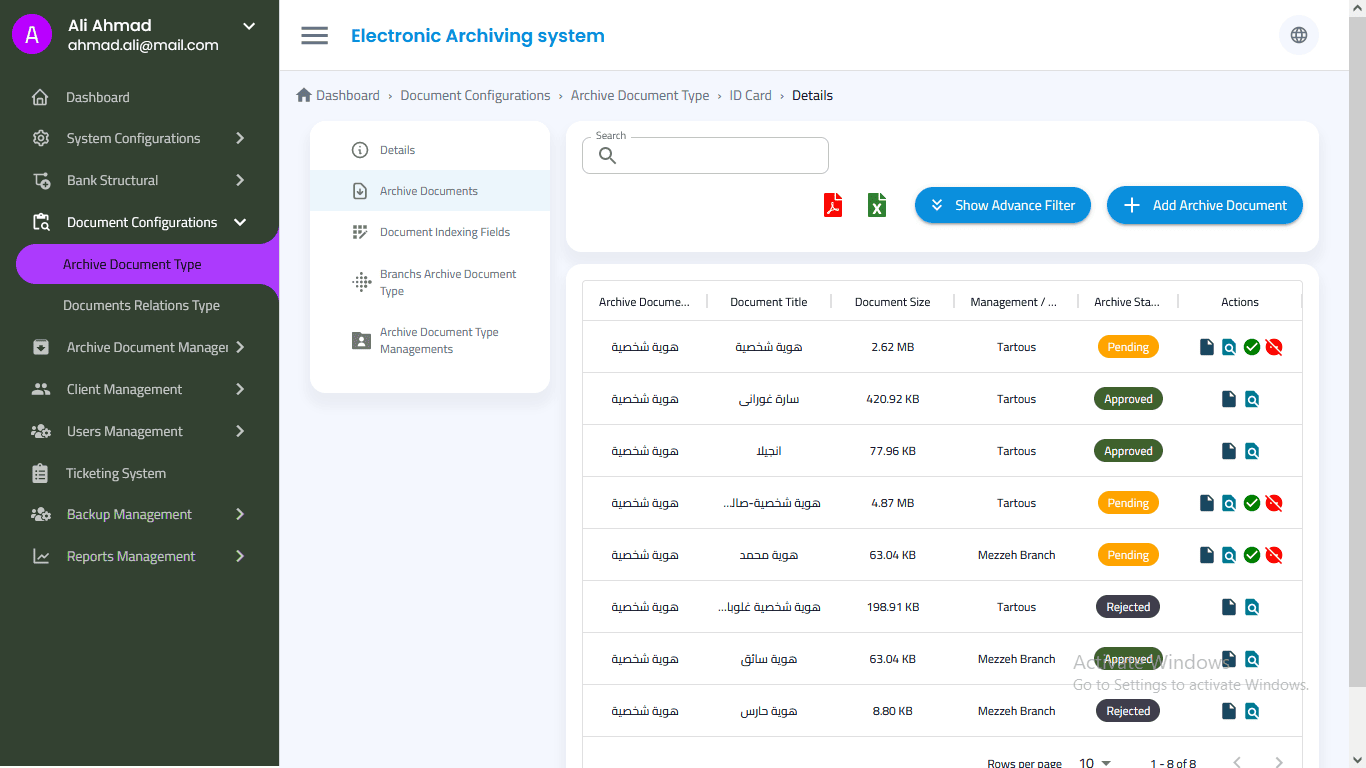This screenshot has width=1366, height=768.
Task: Toggle the hamburger sidebar menu
Action: pyautogui.click(x=314, y=36)
